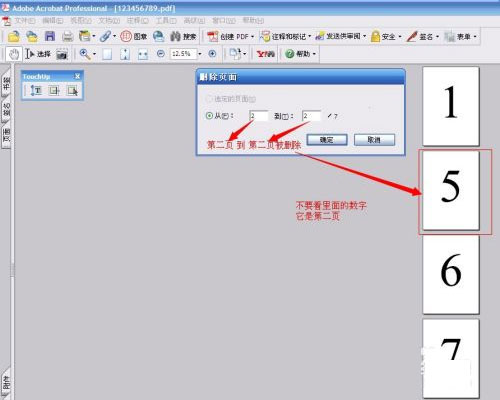
Task: Click the rotate pages icon
Action: click(235, 54)
